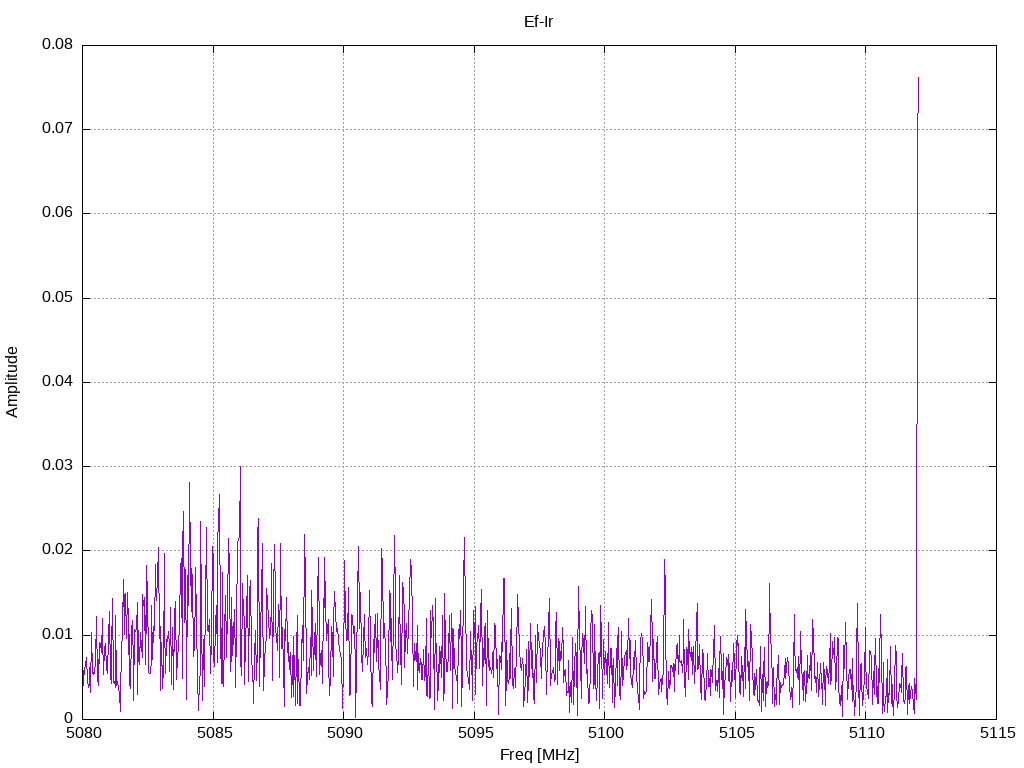Click the 0.03 y-axis tick label
The image size is (1024, 768).
pyautogui.click(x=57, y=466)
